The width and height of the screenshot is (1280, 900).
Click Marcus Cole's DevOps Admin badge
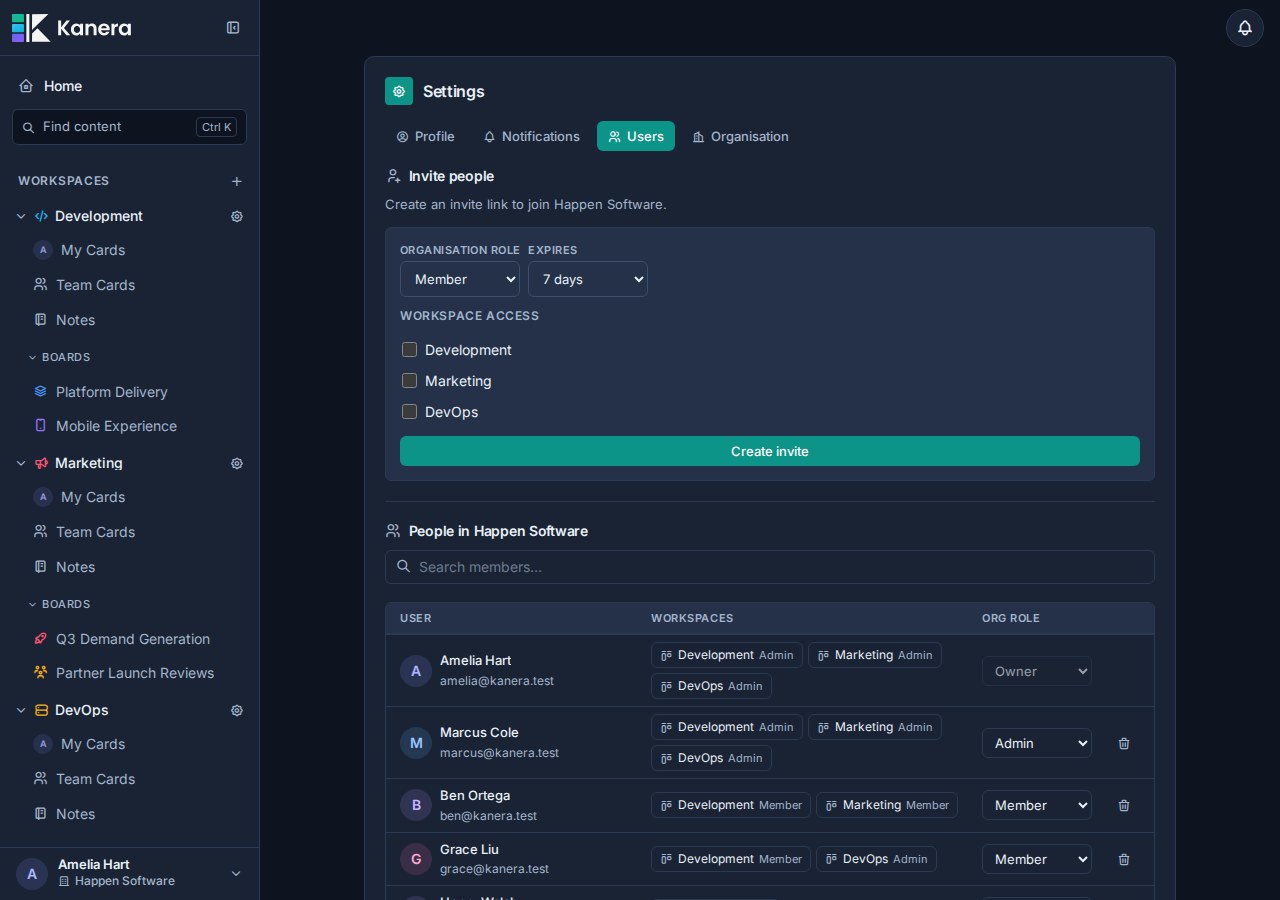click(x=711, y=758)
